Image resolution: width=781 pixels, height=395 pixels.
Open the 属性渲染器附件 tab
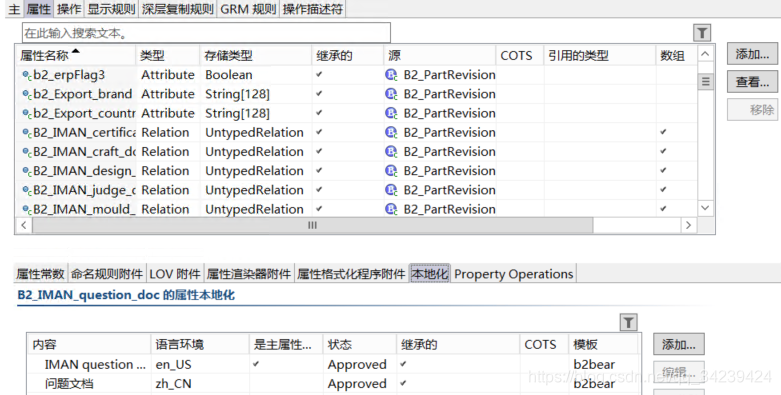click(249, 274)
